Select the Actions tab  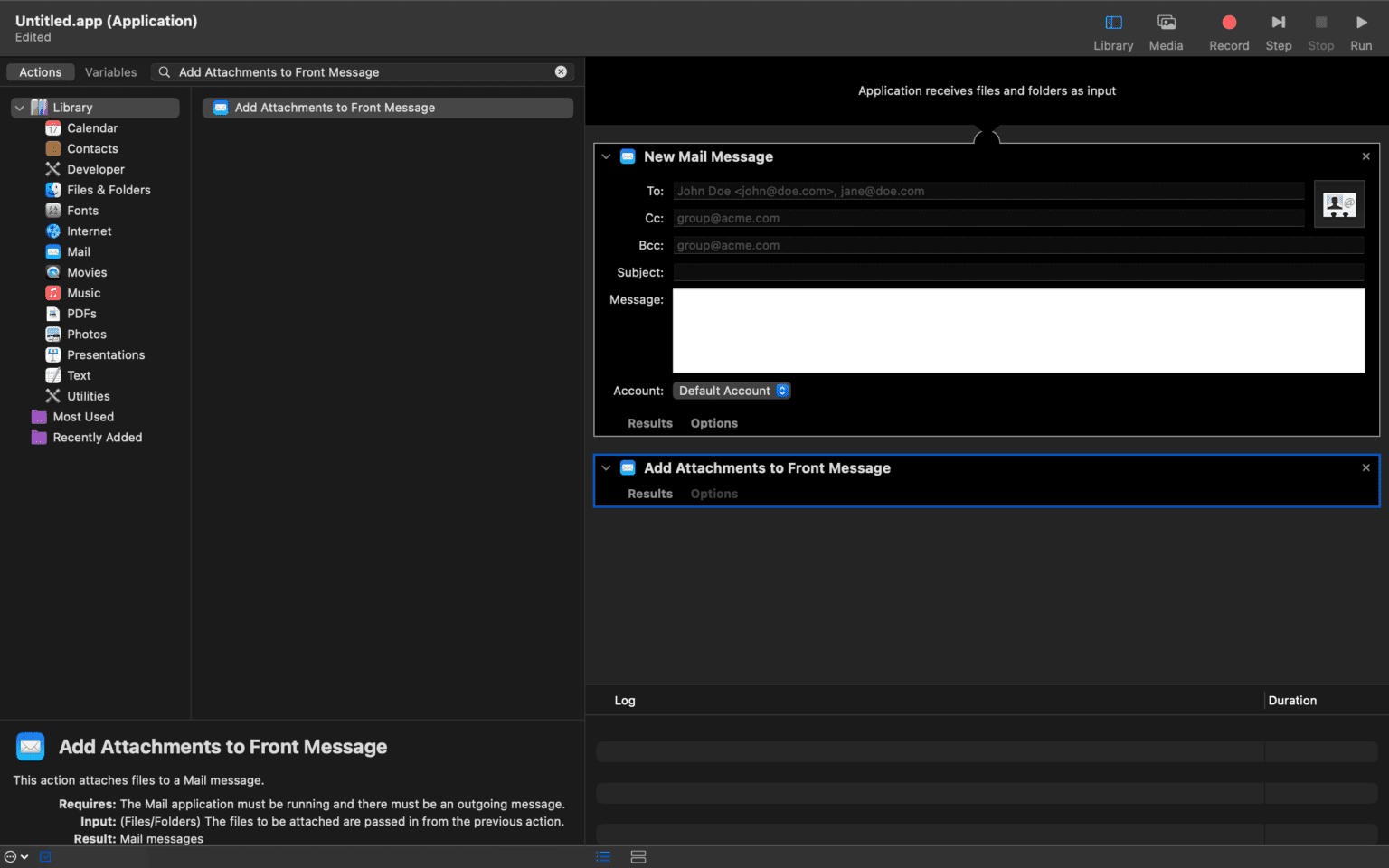click(41, 72)
